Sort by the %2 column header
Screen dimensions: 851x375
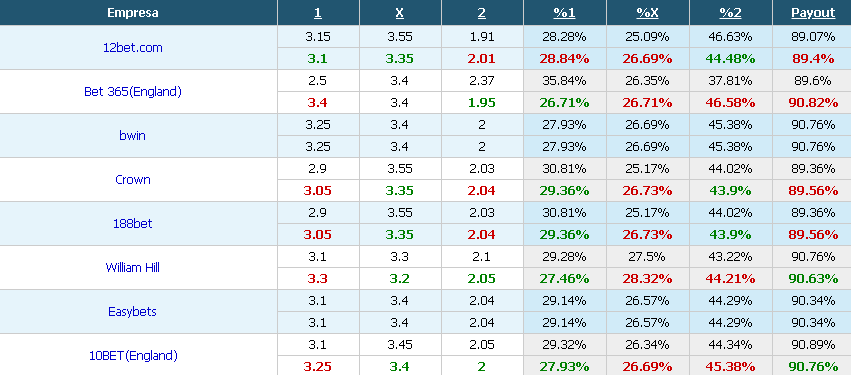pyautogui.click(x=730, y=13)
